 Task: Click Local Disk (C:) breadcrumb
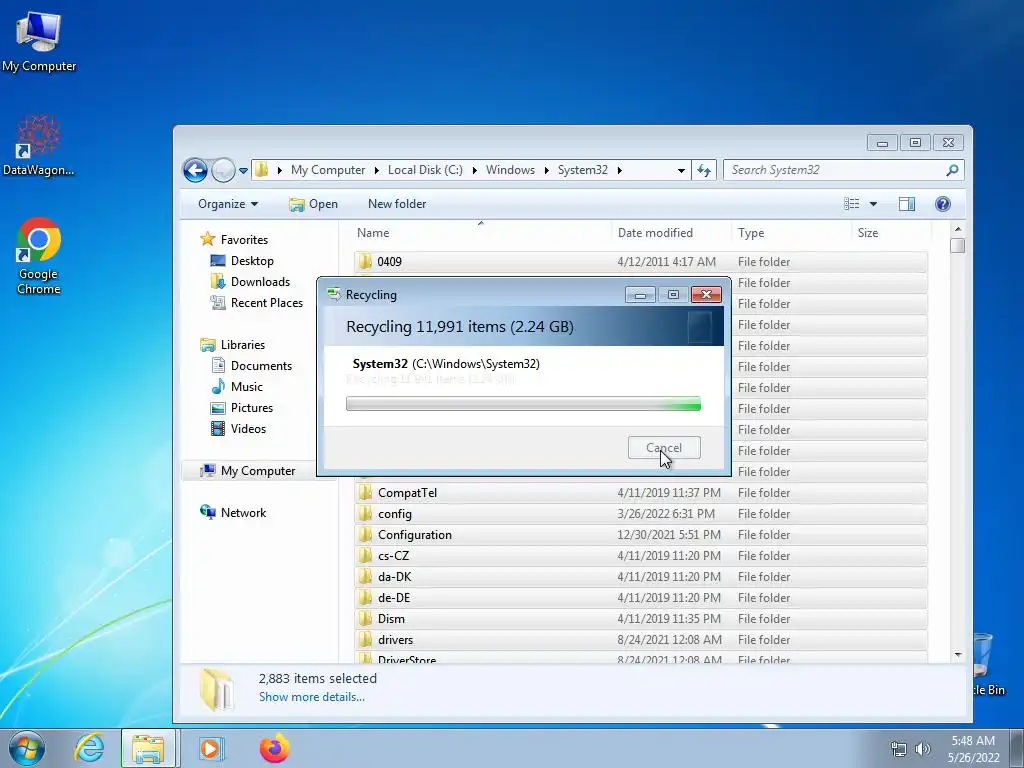click(425, 170)
